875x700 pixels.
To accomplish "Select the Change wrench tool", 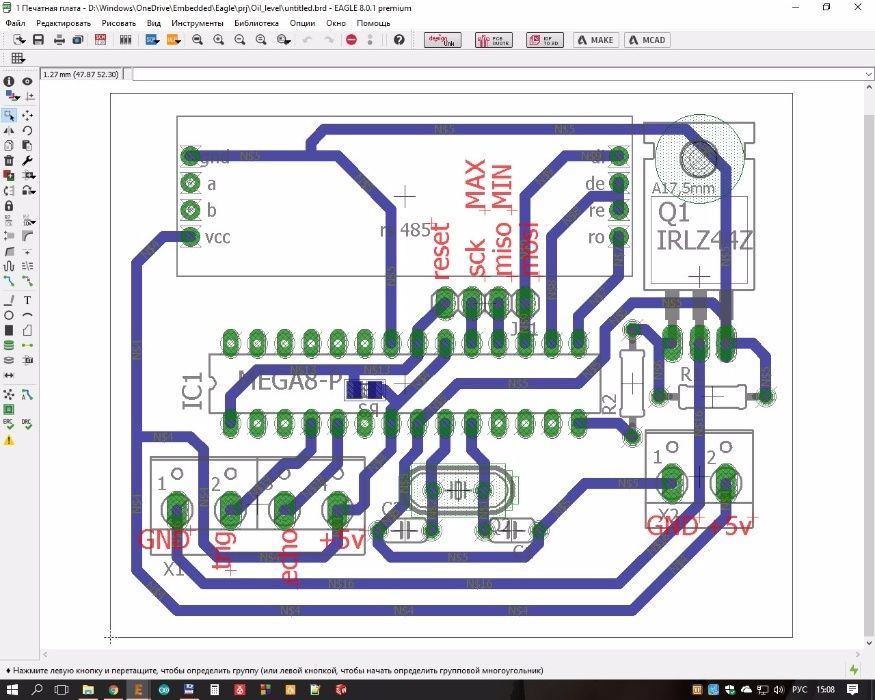I will point(27,161).
